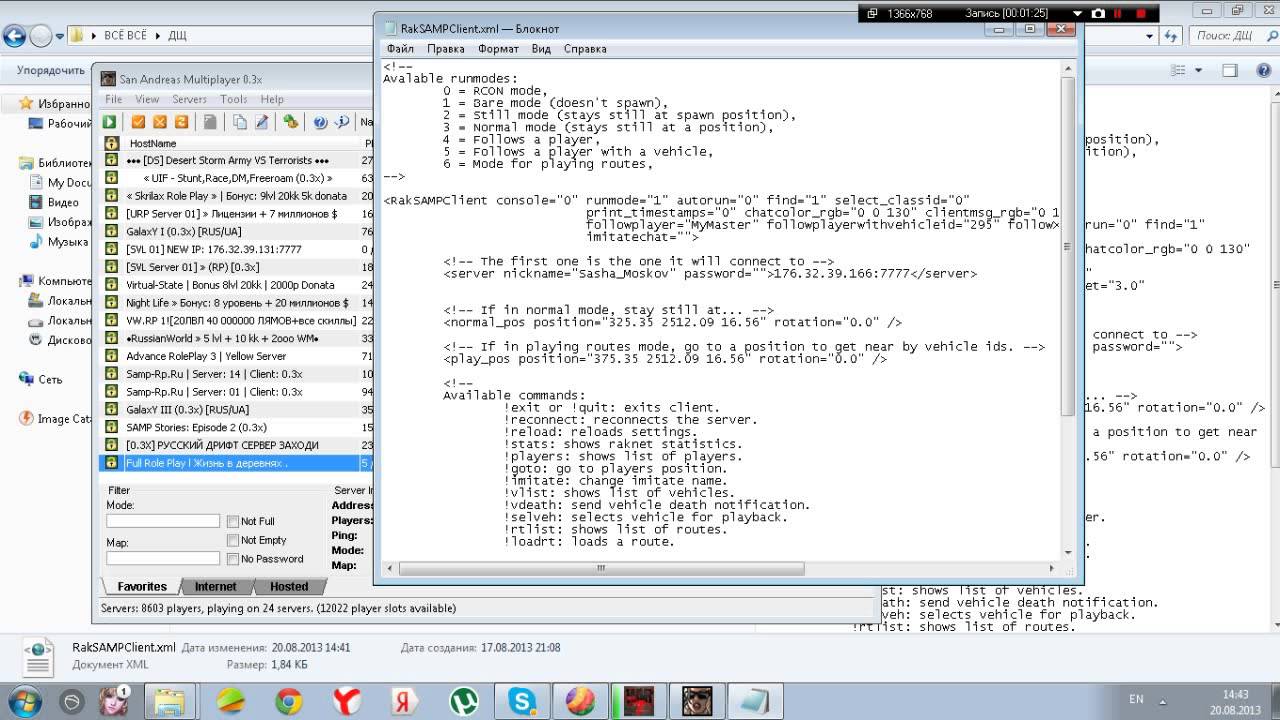Toggle Explorer preview pane icon
The height and width of the screenshot is (720, 1280).
pos(1230,70)
